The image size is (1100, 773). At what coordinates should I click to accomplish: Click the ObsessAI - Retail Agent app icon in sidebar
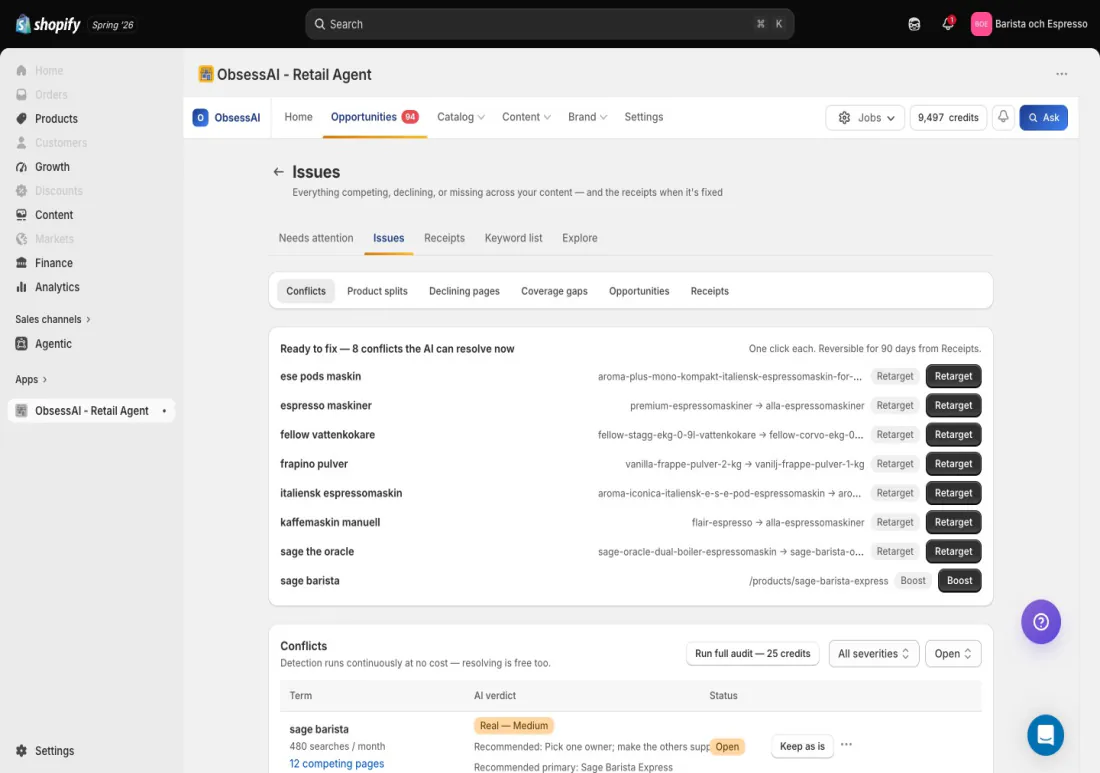21,410
